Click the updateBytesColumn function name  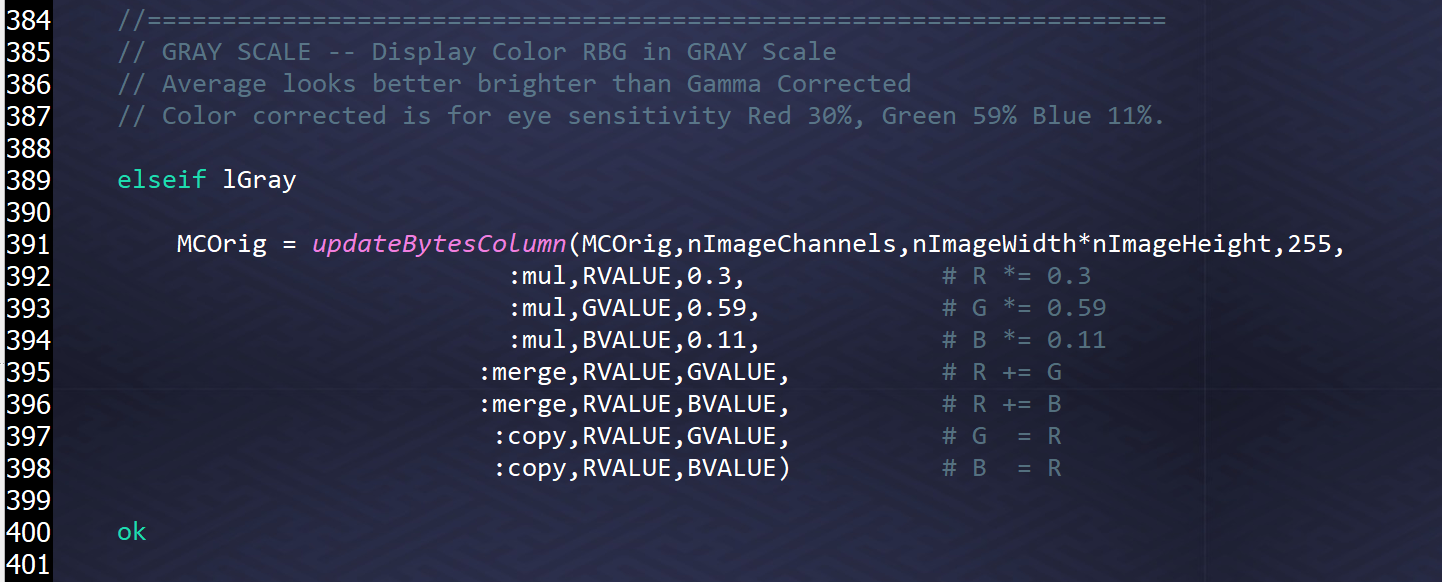[439, 244]
